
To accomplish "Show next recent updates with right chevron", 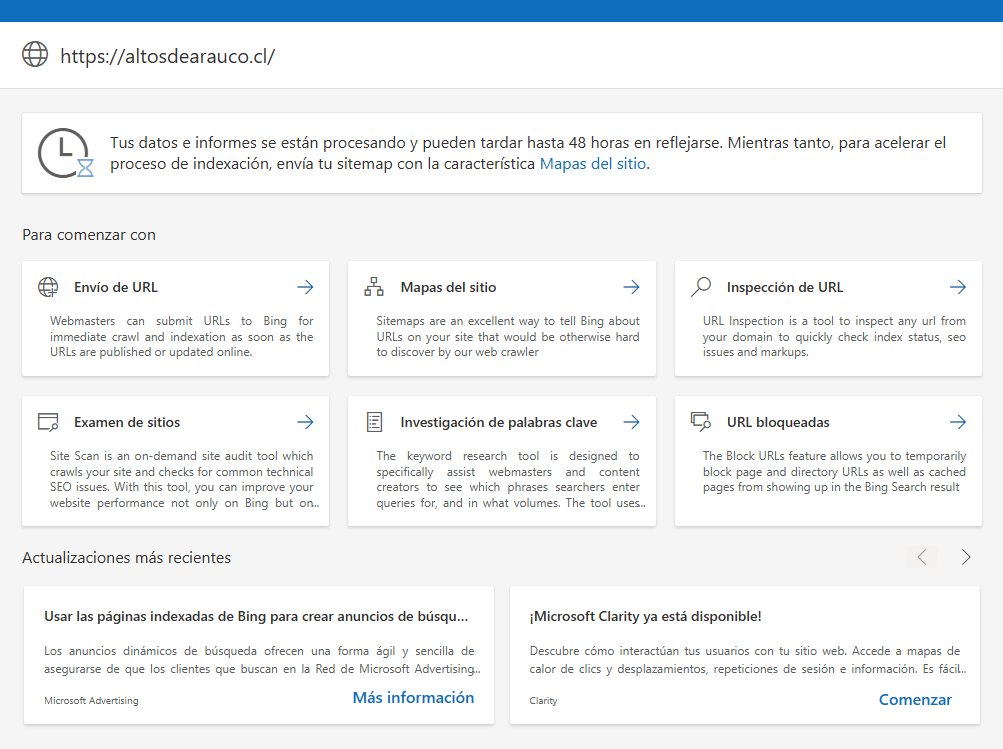I will click(x=965, y=557).
